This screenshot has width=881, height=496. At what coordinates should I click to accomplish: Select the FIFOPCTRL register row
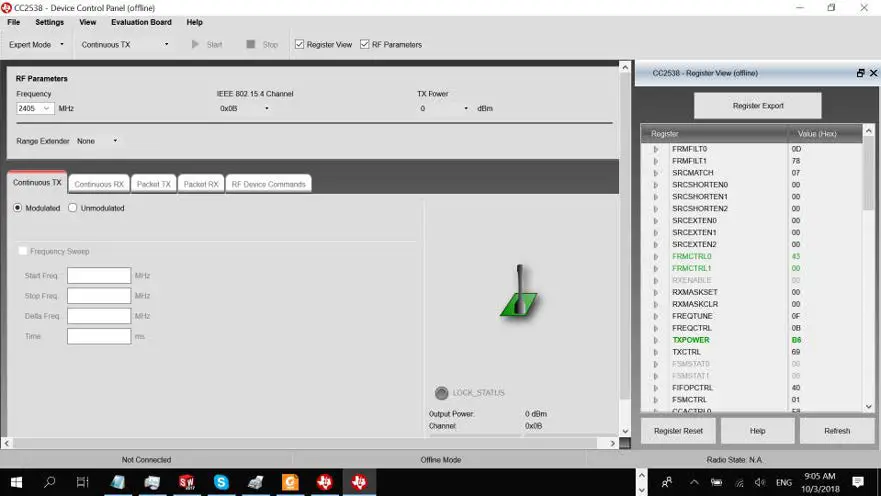coord(753,388)
